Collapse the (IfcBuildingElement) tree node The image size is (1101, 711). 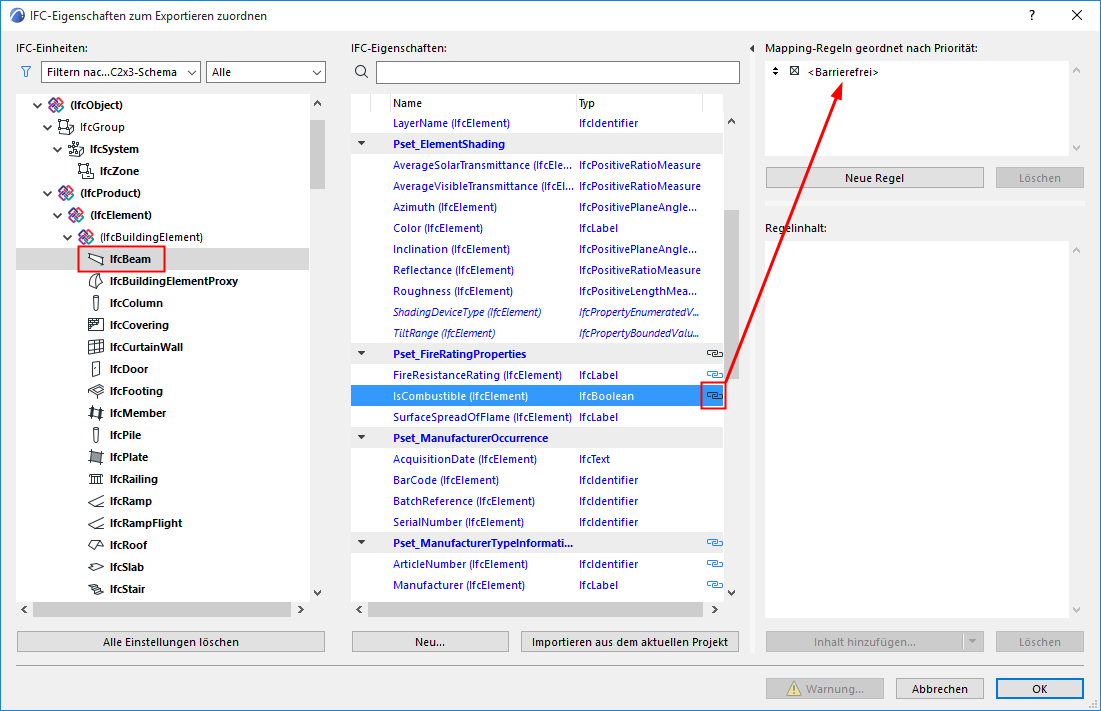pyautogui.click(x=67, y=237)
